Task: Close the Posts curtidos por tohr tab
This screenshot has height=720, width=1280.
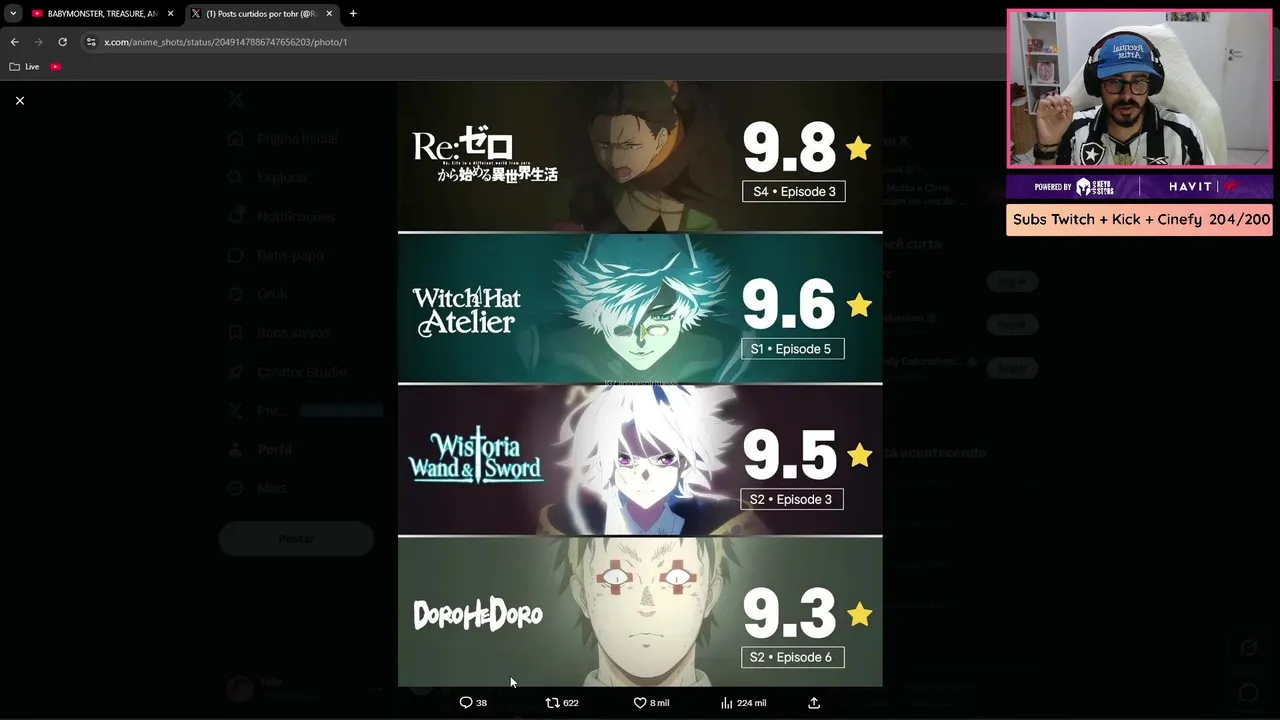Action: pos(329,14)
